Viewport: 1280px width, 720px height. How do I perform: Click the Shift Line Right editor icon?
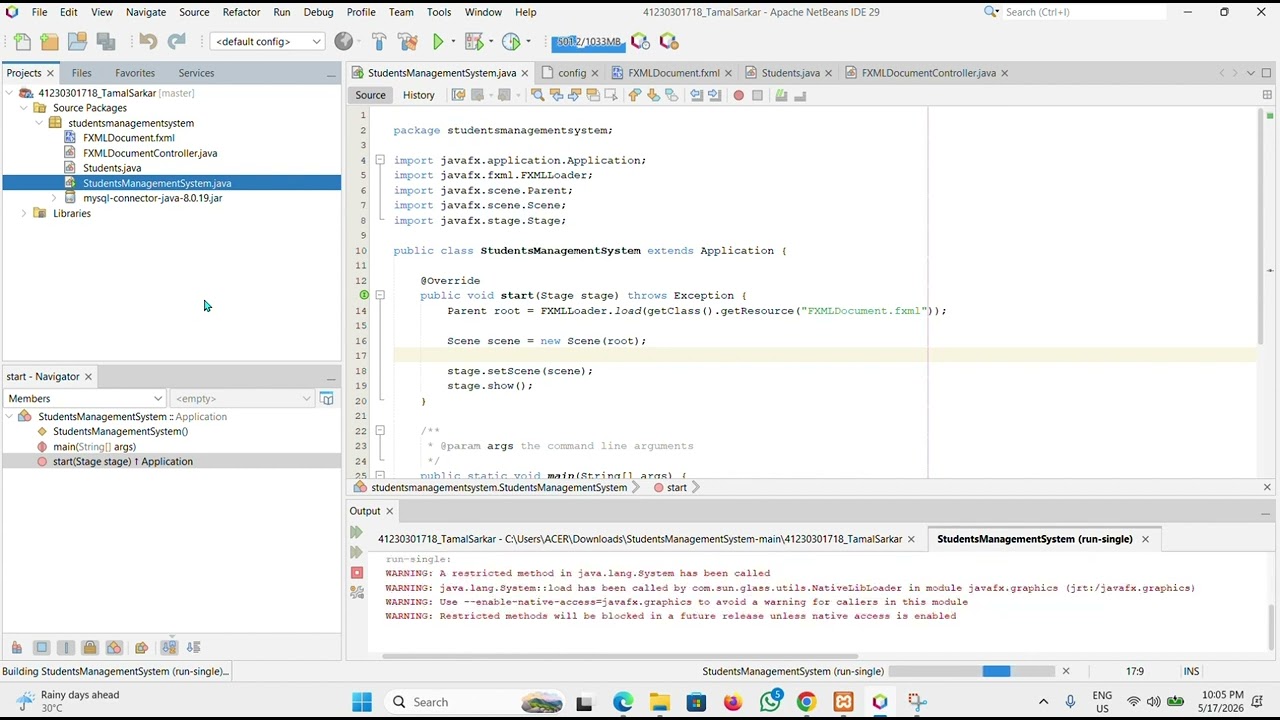coord(714,95)
